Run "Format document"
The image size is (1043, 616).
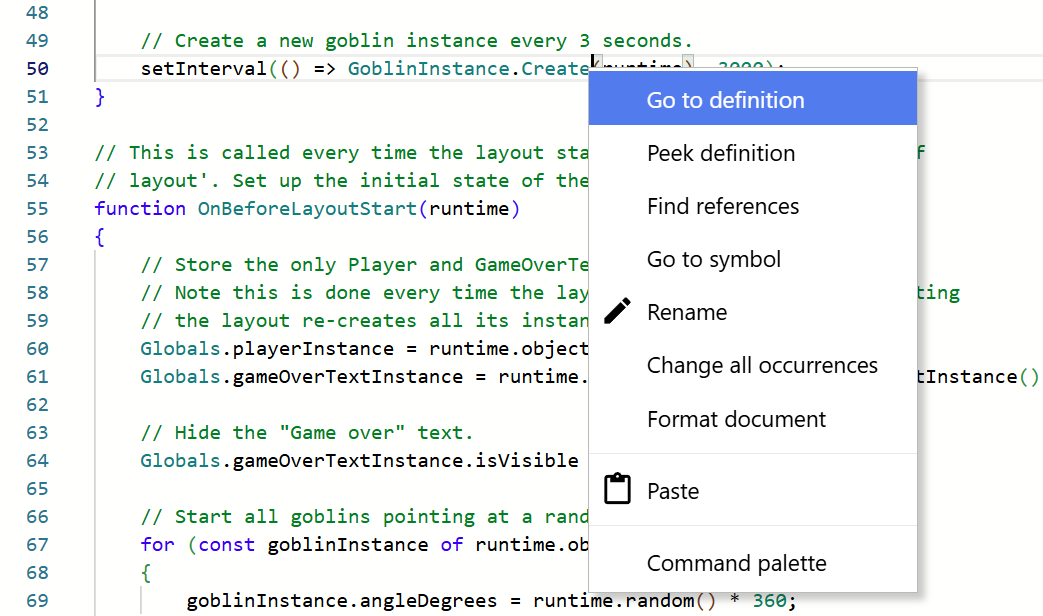pos(736,419)
